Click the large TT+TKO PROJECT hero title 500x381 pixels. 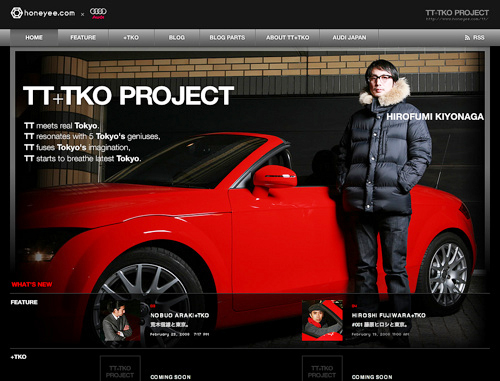coord(129,96)
